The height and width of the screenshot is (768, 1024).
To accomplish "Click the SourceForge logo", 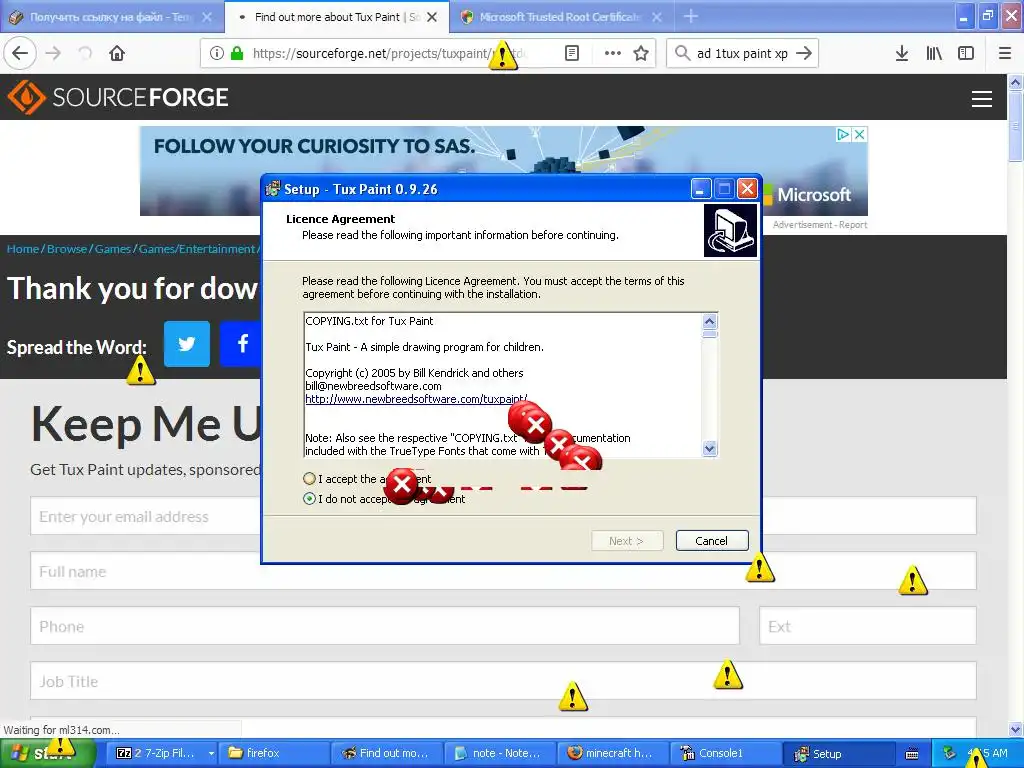I will coord(118,97).
